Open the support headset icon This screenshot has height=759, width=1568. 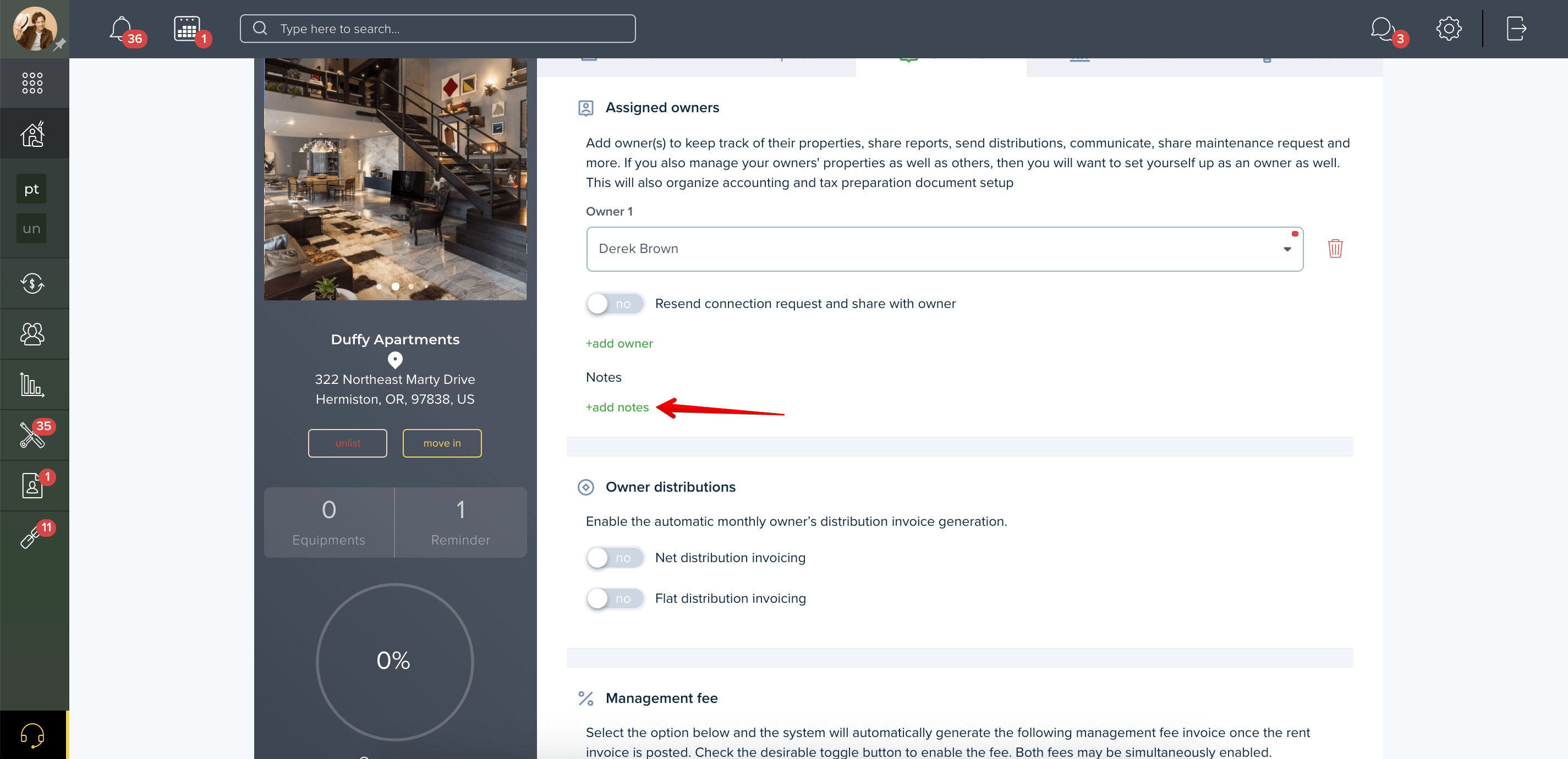32,735
